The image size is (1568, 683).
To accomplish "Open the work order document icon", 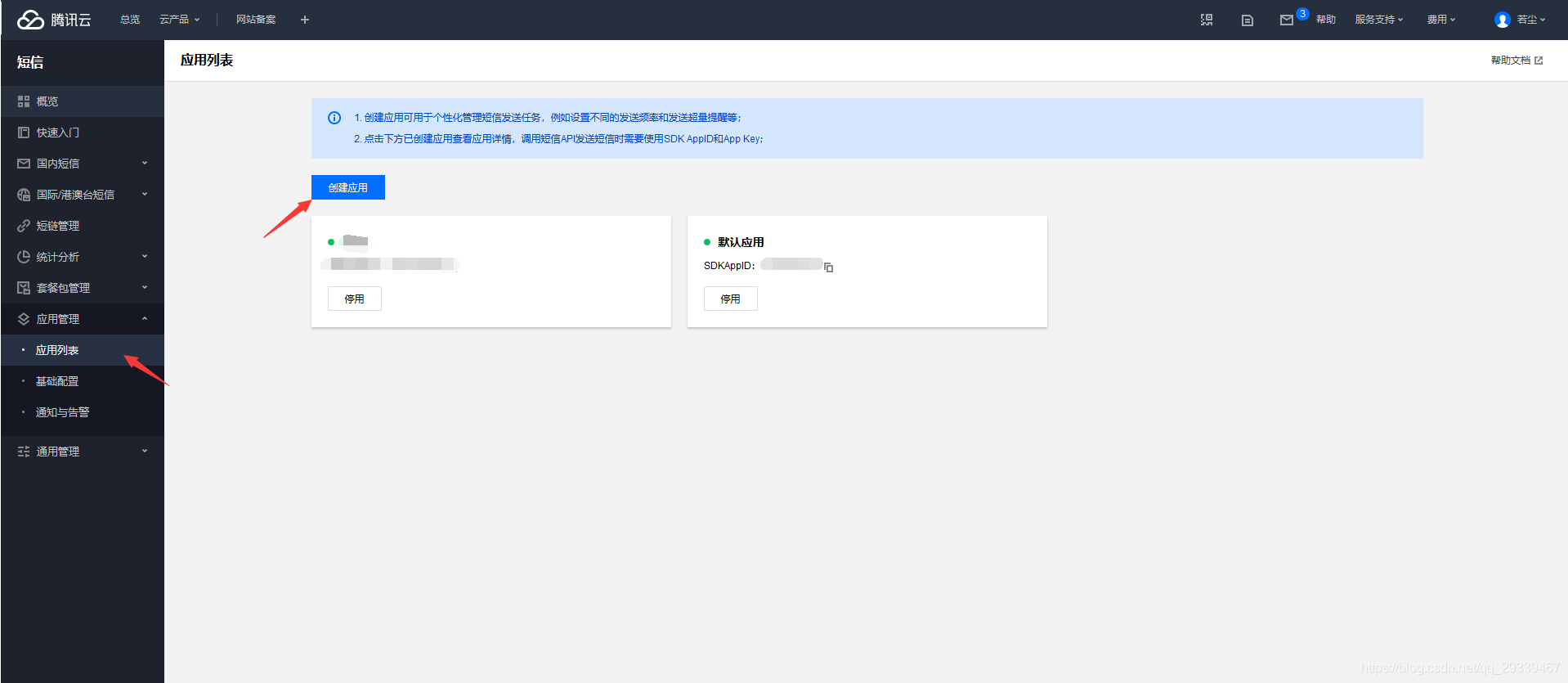I will point(1248,20).
